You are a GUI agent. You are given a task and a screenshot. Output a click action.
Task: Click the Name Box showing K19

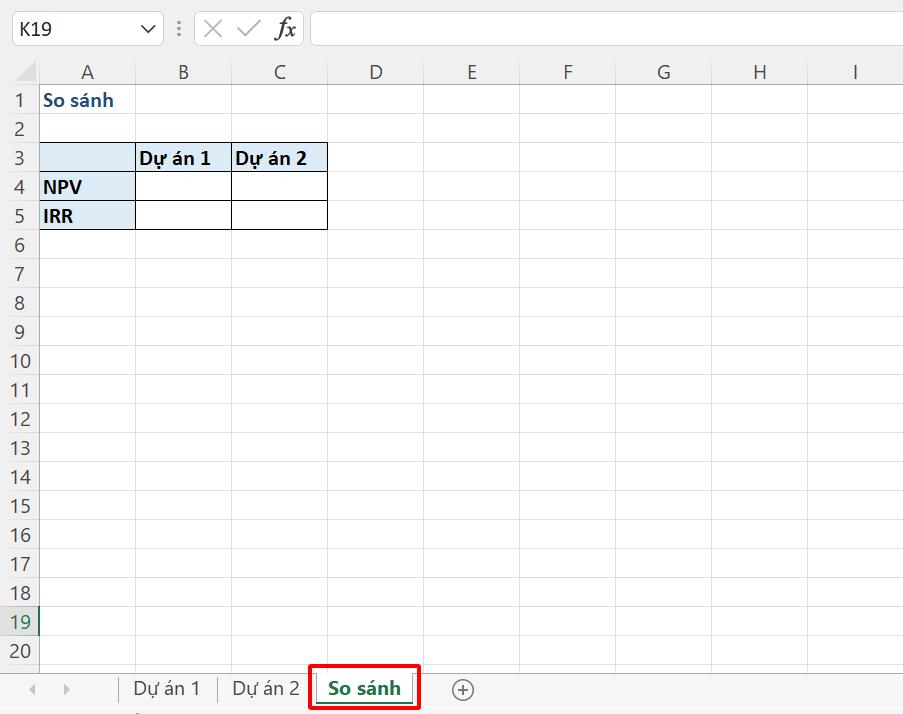(x=88, y=29)
